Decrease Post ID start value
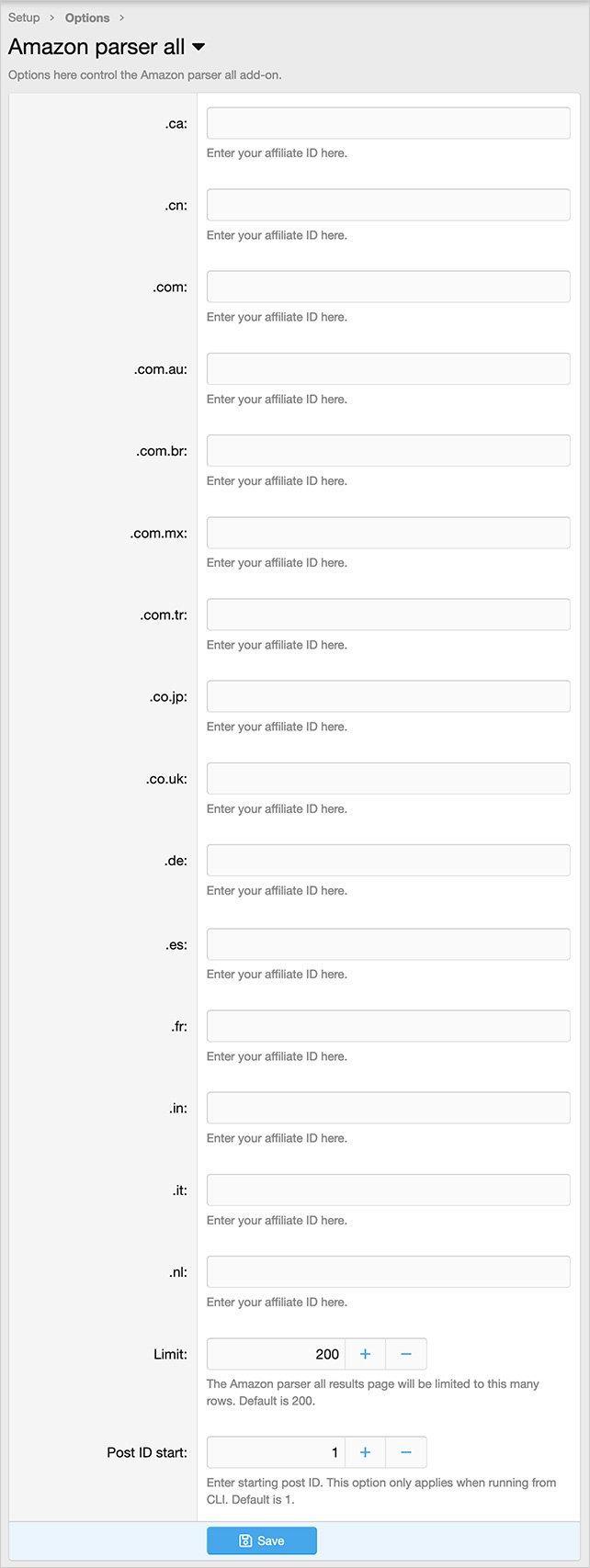The image size is (590, 1568). [x=406, y=1452]
